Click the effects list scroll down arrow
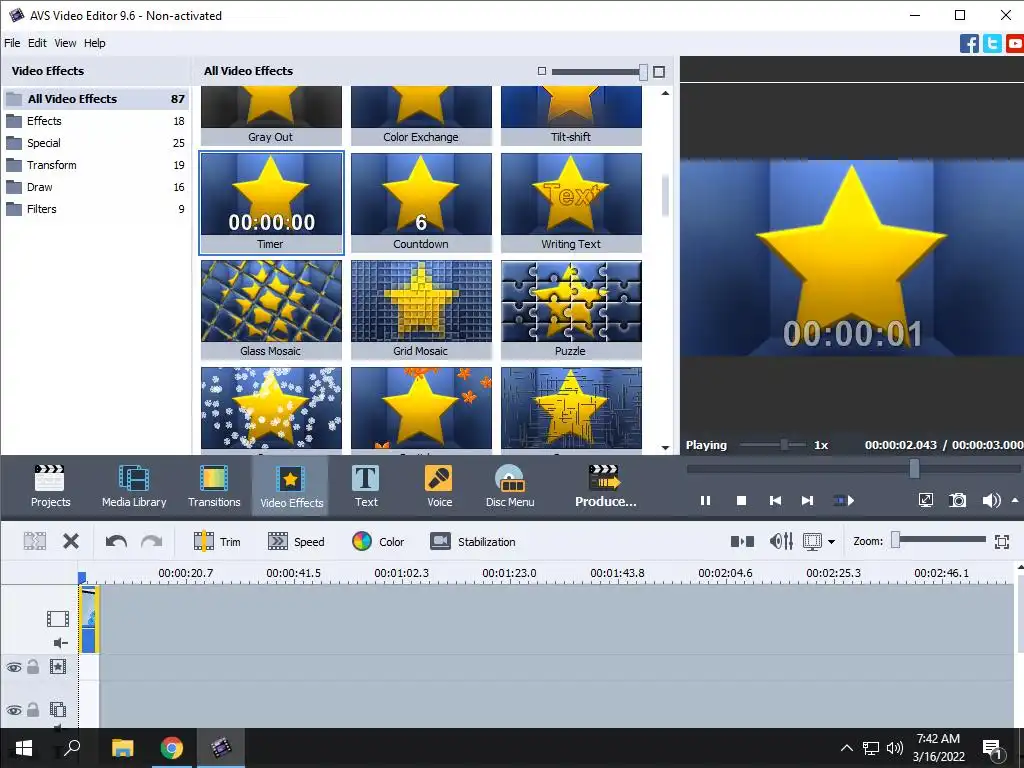The width and height of the screenshot is (1024, 768). pos(665,447)
